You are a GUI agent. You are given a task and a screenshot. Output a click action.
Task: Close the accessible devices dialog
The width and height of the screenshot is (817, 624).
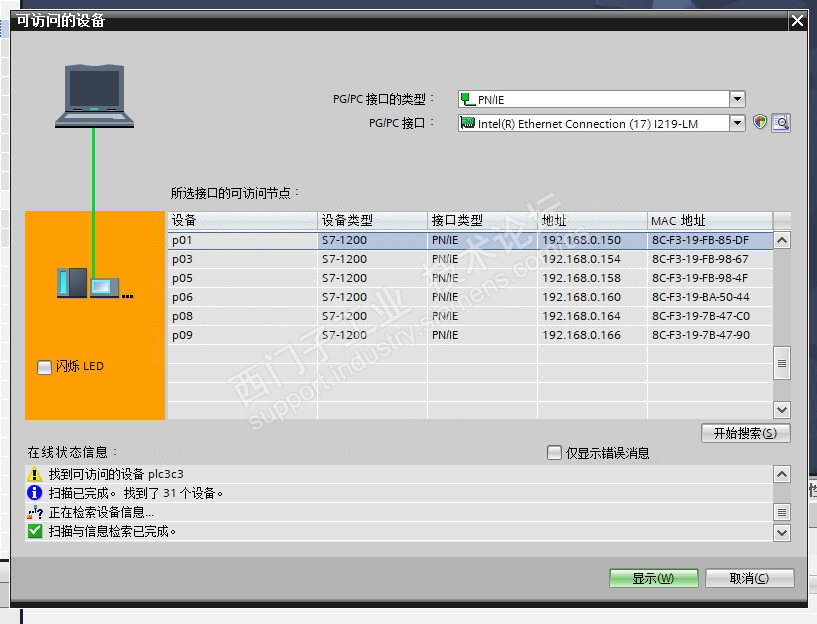click(x=797, y=21)
